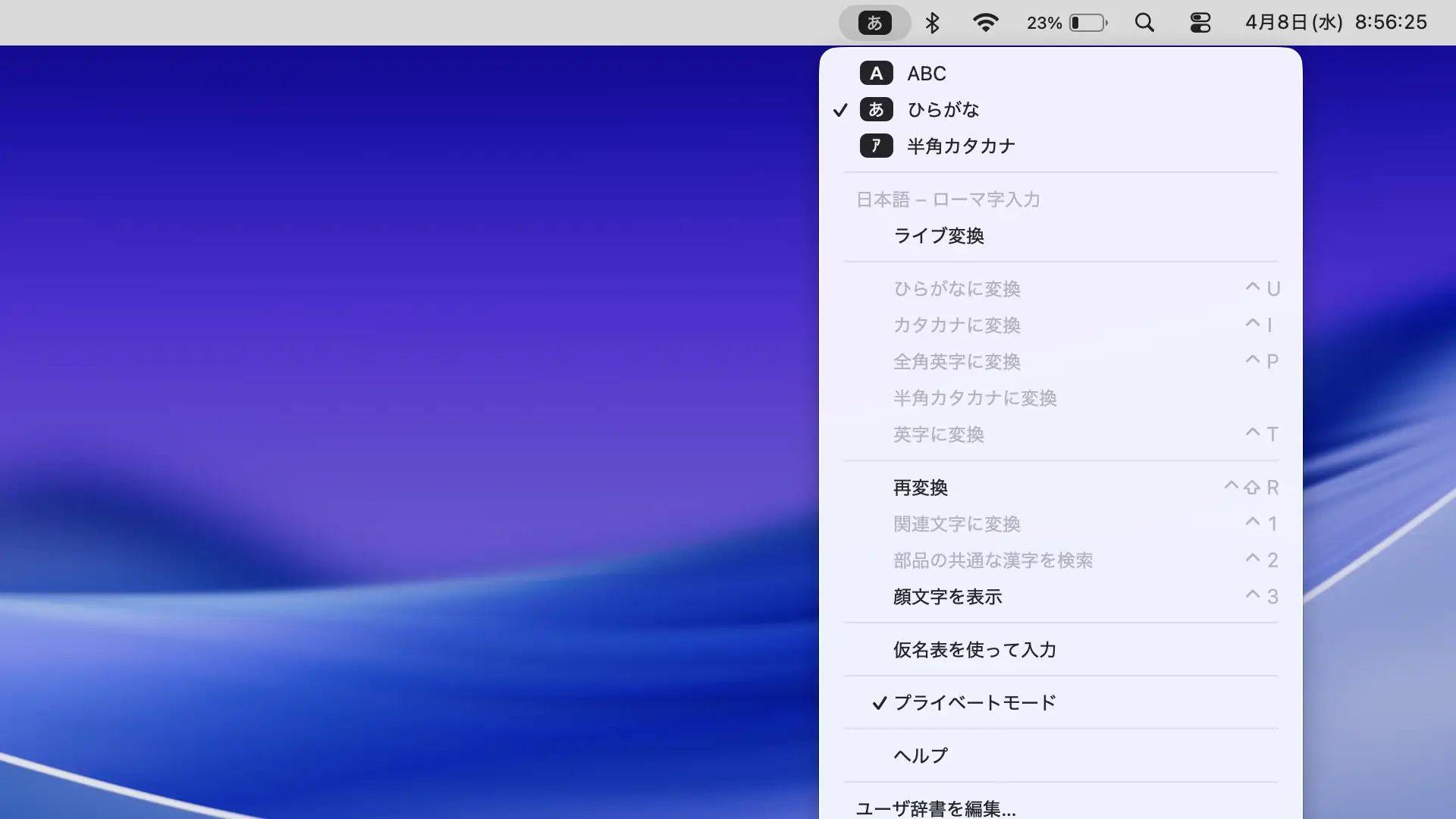Toggle the プライベートモード checkmark option
This screenshot has height=819, width=1456.
[x=974, y=703]
